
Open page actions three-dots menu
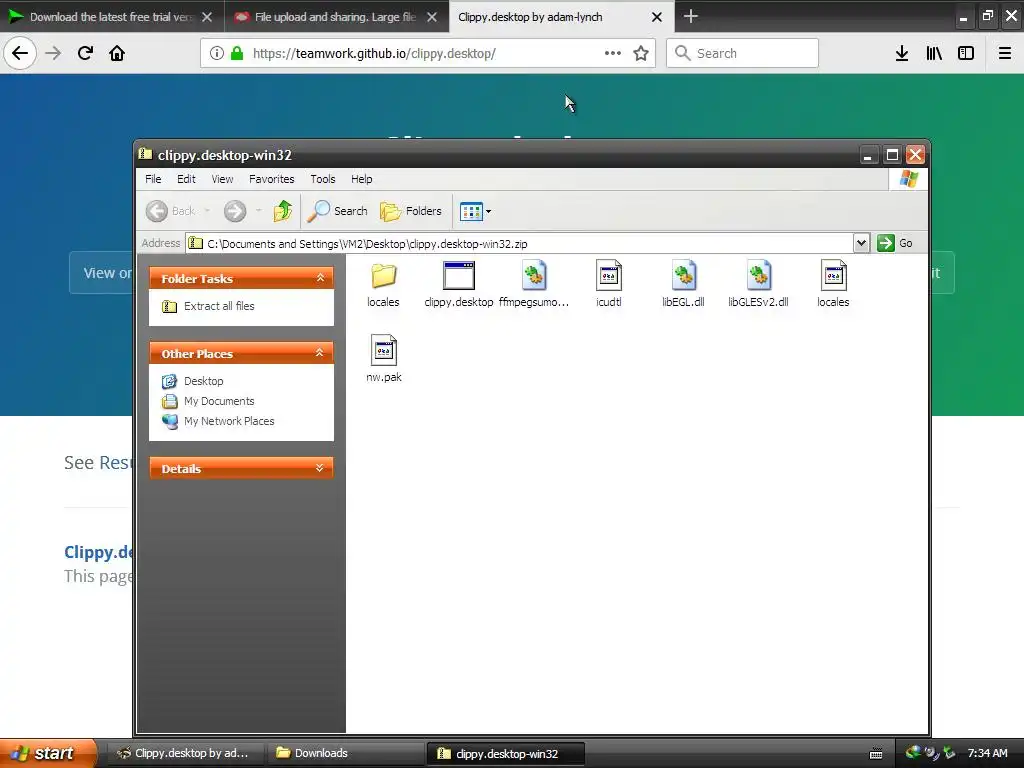(x=613, y=53)
